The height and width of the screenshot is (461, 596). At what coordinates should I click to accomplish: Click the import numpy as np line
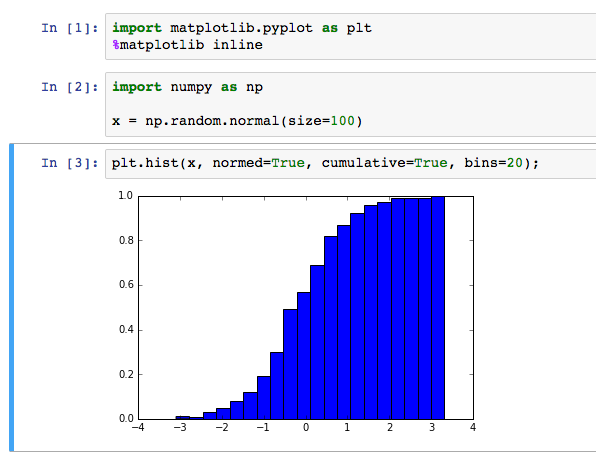click(x=187, y=87)
